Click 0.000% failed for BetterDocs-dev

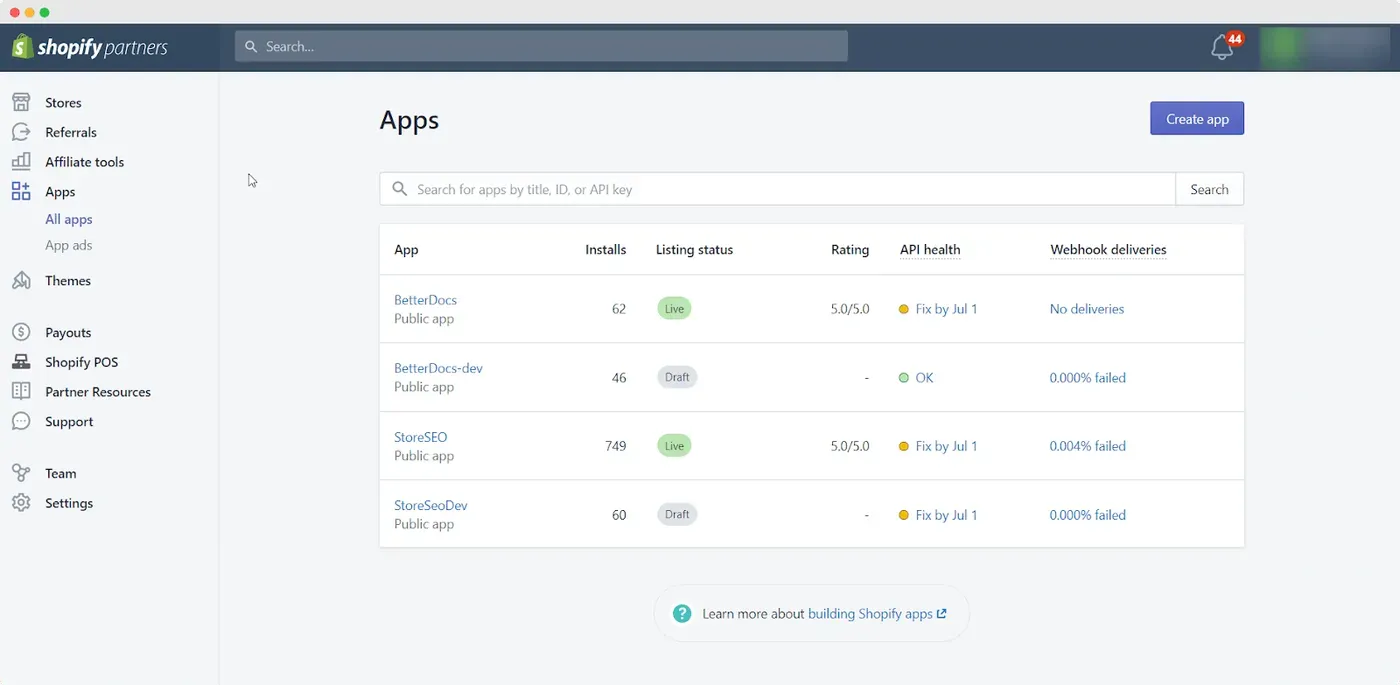point(1087,378)
